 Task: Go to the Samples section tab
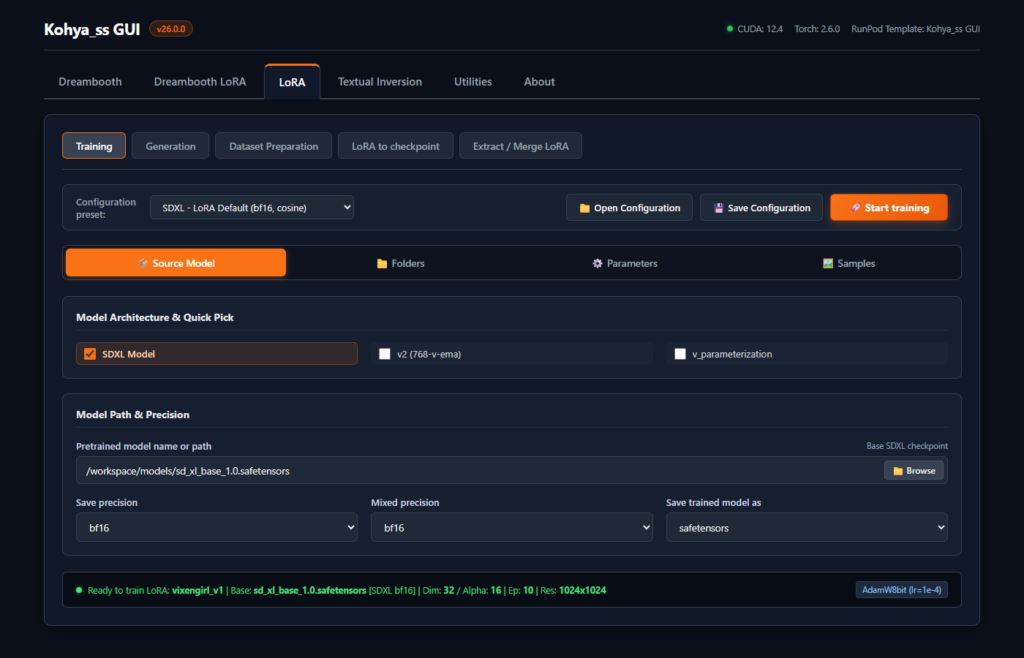point(848,263)
